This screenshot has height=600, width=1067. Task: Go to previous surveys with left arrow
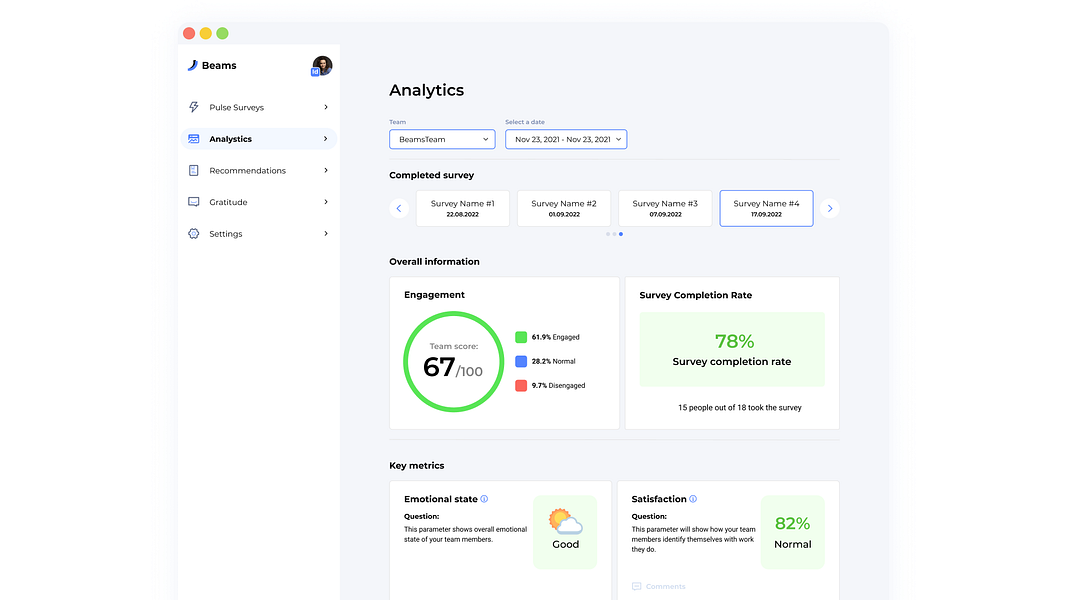pos(399,209)
